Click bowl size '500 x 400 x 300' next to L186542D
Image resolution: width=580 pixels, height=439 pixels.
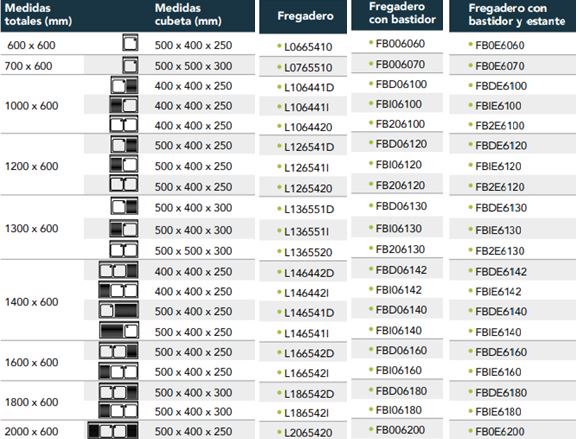tap(193, 393)
